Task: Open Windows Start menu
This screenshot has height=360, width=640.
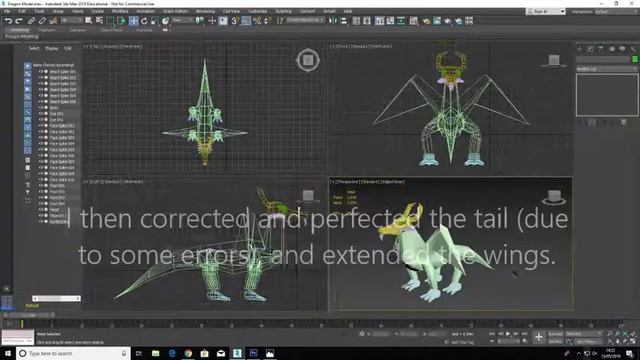Action: [7, 353]
